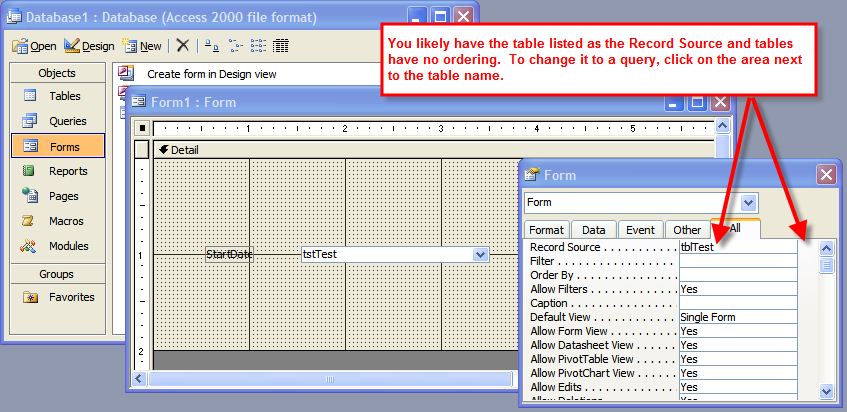This screenshot has height=412, width=847.
Task: Click Form1 vertical scrollbar up arrow
Action: pos(722,127)
